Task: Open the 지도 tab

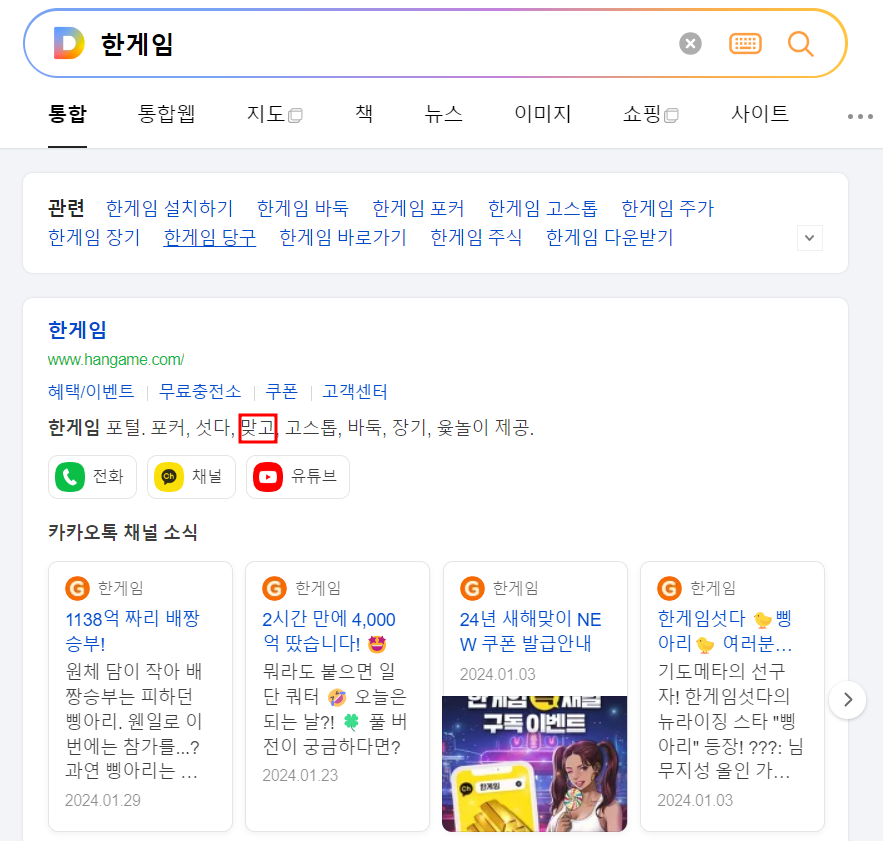Action: pos(274,114)
